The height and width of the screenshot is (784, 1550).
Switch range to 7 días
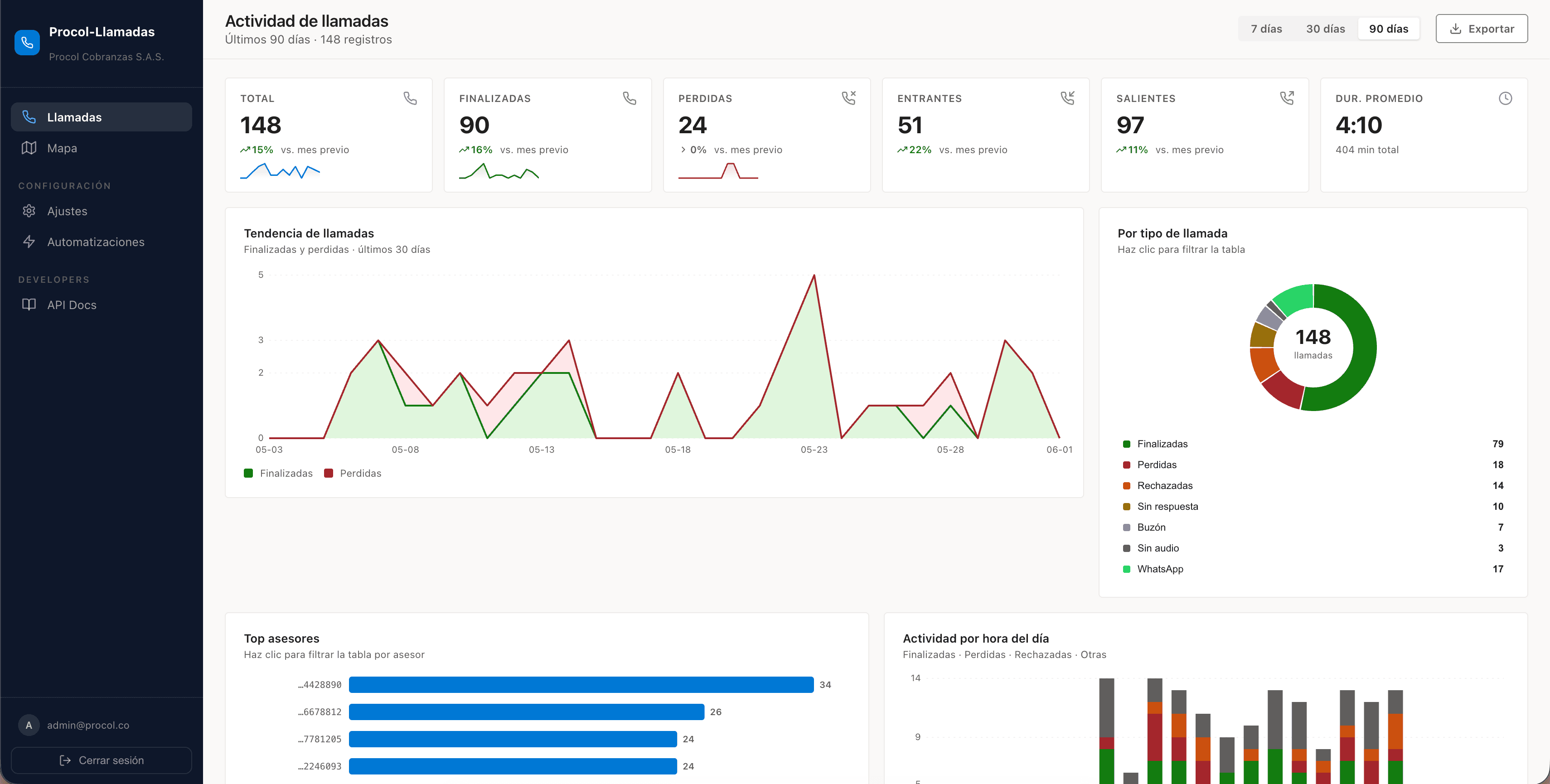(x=1266, y=29)
